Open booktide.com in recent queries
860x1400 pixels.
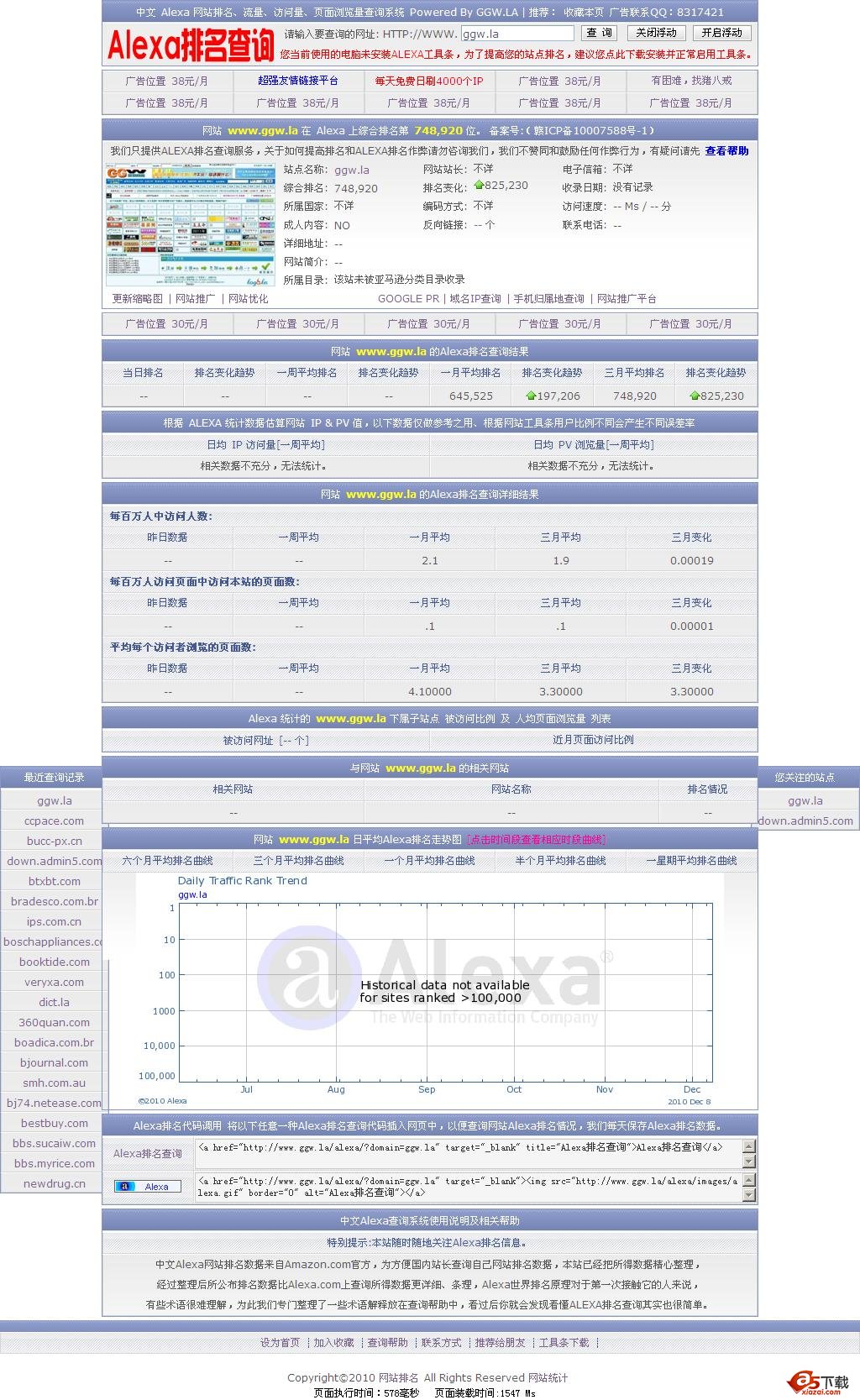point(54,962)
